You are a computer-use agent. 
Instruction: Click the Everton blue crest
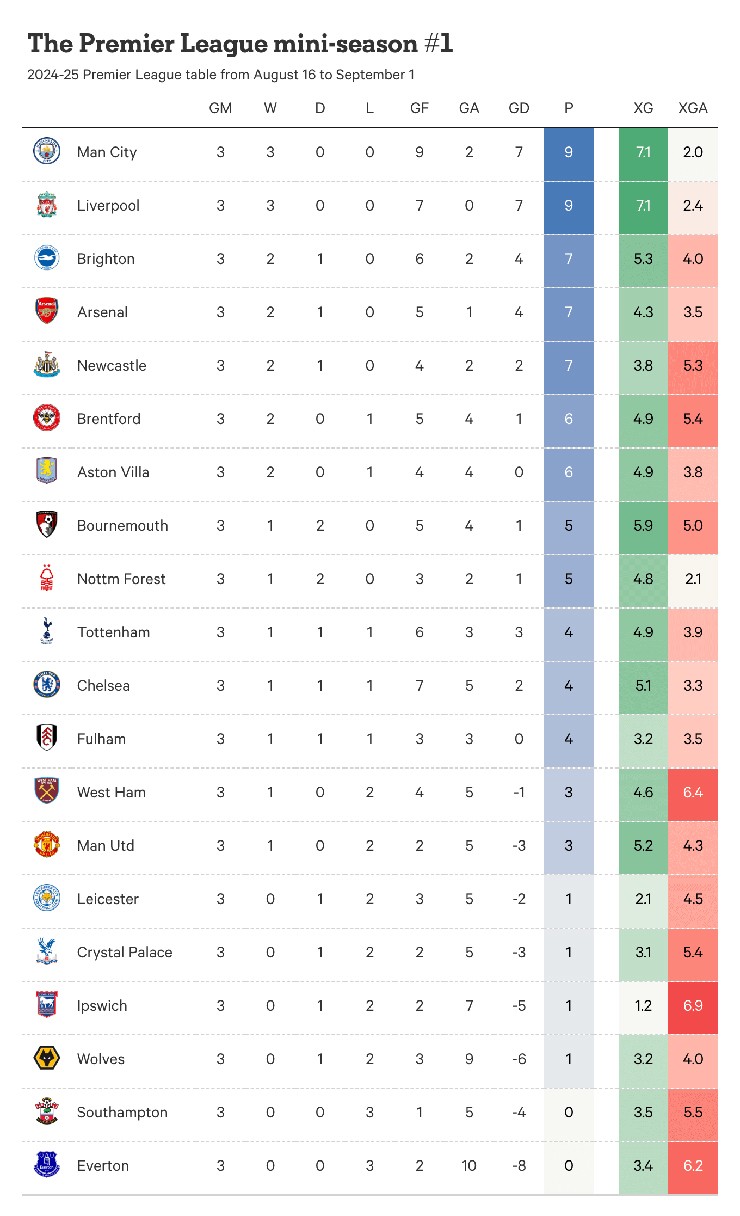[46, 1165]
